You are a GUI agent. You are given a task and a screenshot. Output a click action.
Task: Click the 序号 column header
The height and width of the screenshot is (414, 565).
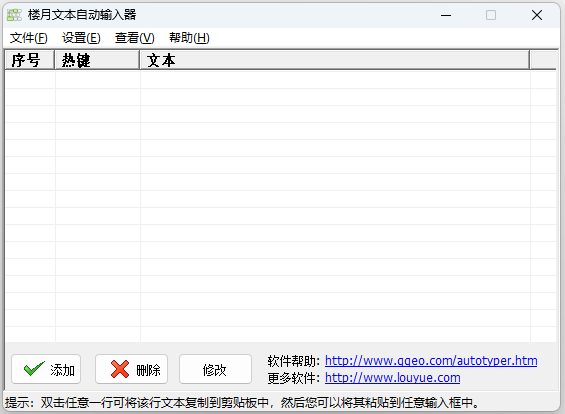(30, 60)
